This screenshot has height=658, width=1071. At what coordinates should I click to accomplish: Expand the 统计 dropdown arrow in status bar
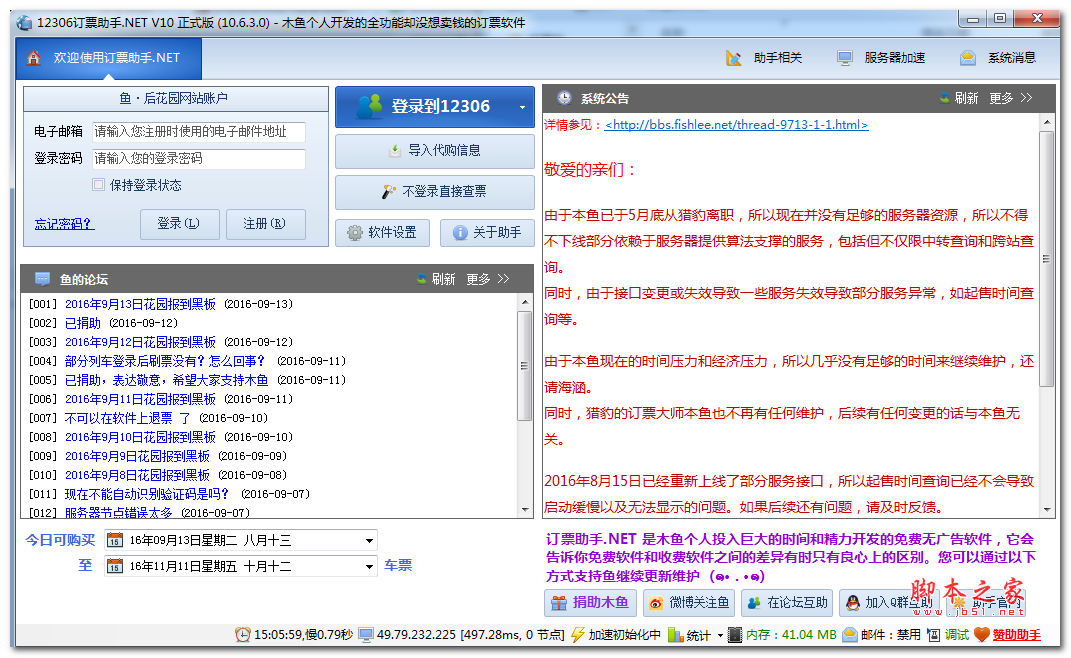pos(720,635)
